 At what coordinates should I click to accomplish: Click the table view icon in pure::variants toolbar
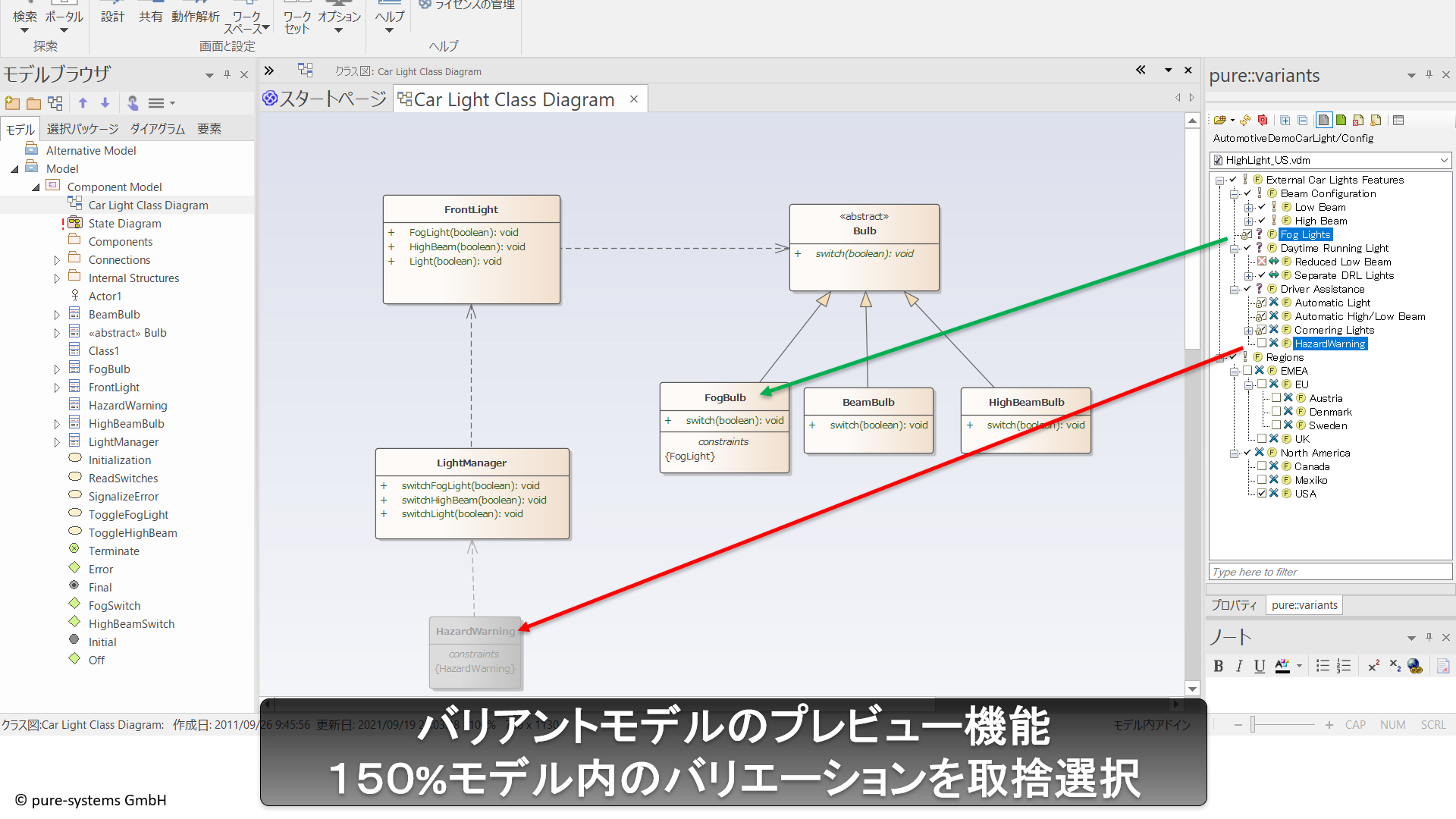point(1398,120)
